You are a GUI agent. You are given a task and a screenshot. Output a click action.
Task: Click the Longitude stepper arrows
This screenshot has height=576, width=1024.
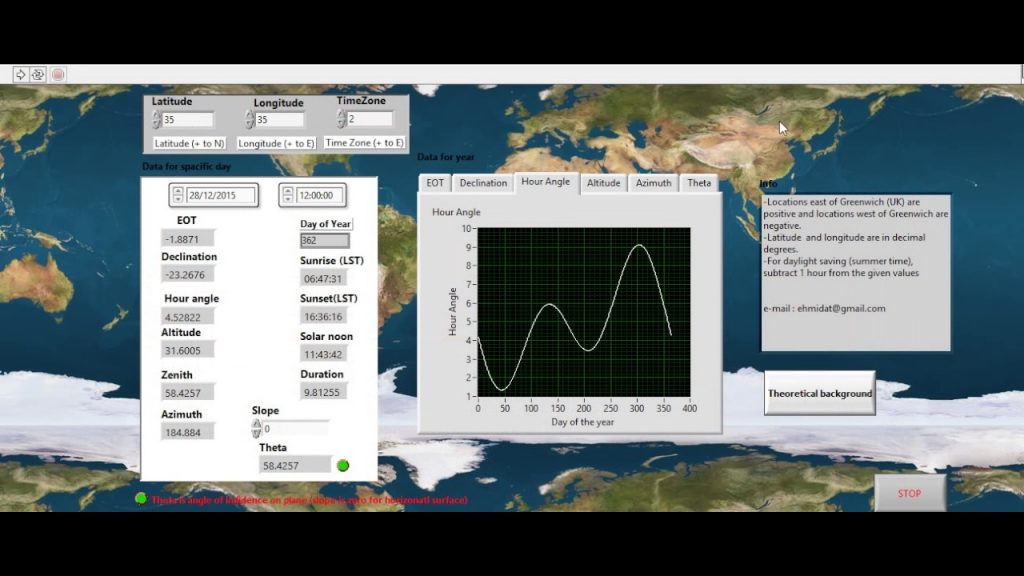click(249, 120)
